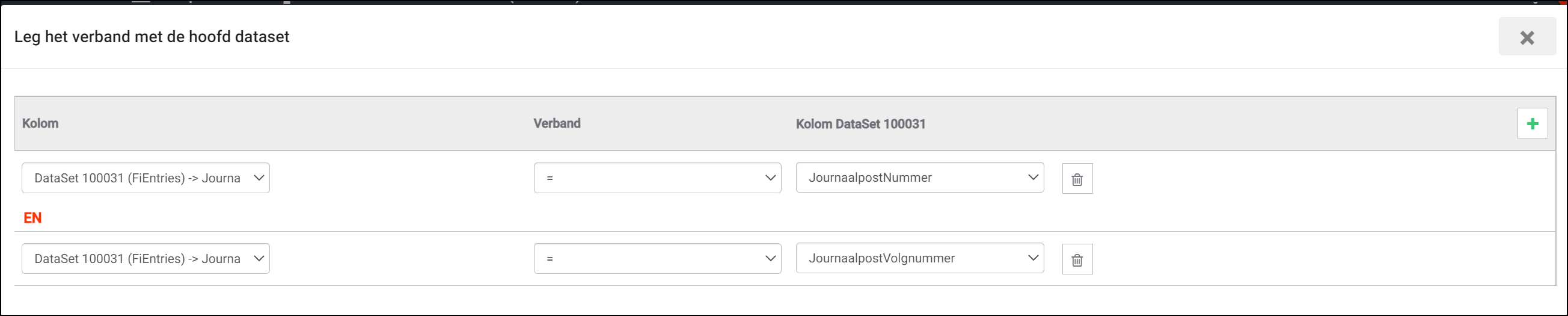Click the dialog title 'Leg het verband'
1568x316 pixels.
(x=152, y=37)
